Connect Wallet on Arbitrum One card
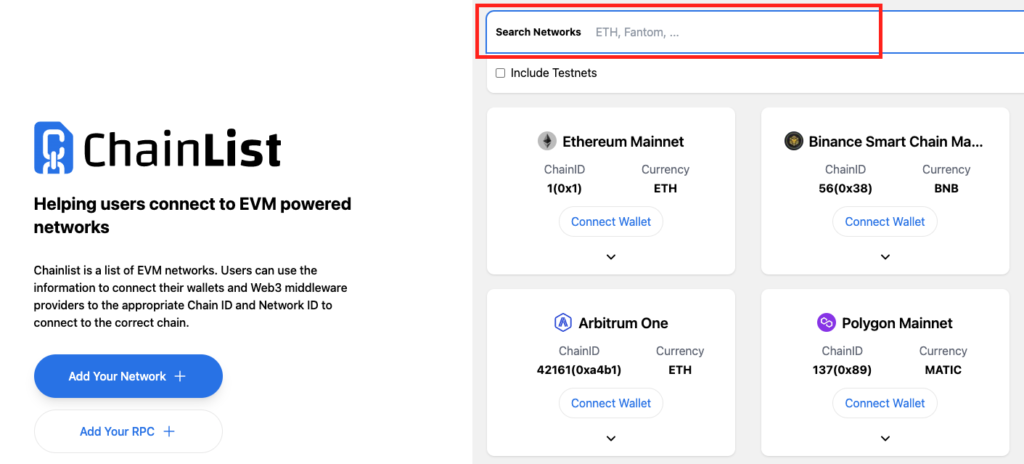 pos(611,403)
